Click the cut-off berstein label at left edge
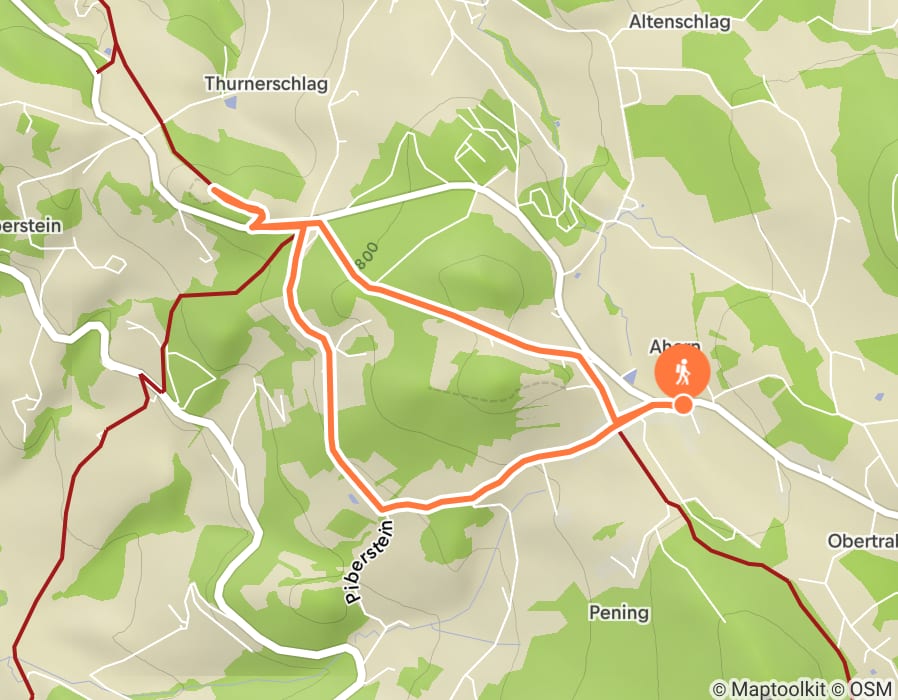This screenshot has width=898, height=700. coord(30,225)
